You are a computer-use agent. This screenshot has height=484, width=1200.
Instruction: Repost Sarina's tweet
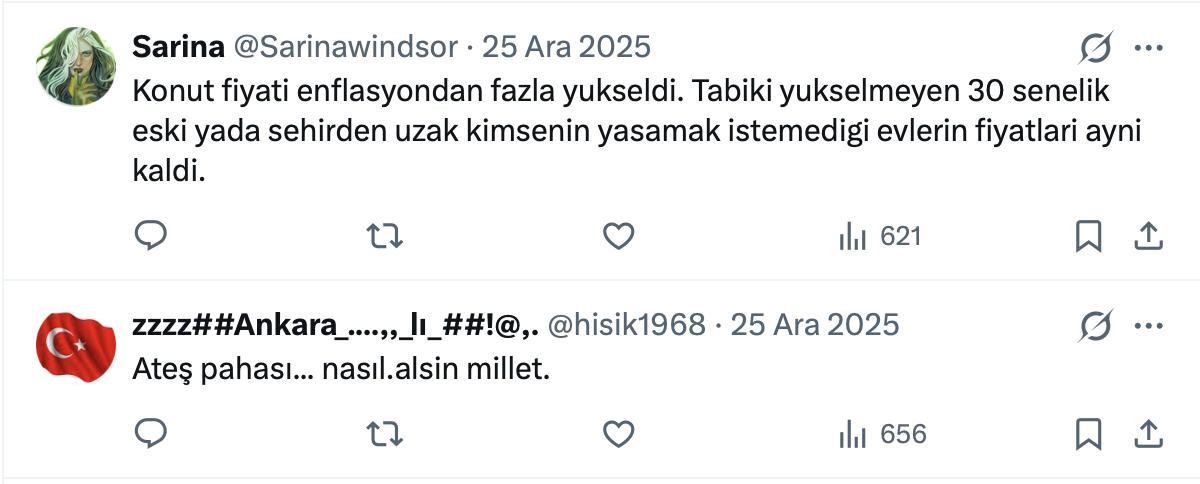pyautogui.click(x=384, y=236)
